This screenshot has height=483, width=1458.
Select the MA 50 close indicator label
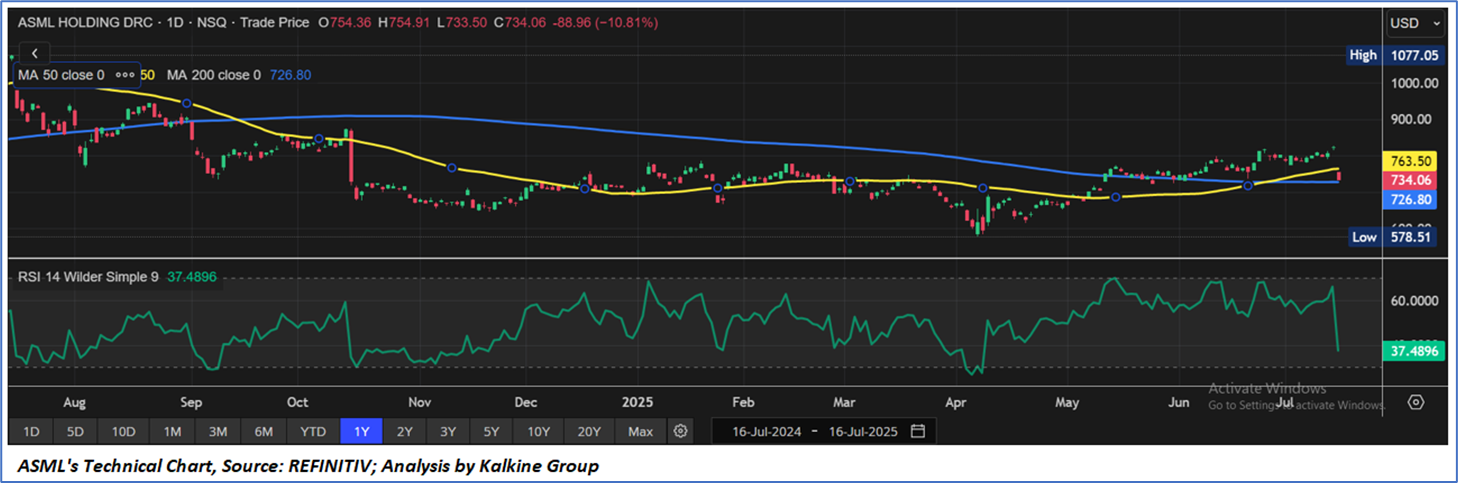[61, 75]
